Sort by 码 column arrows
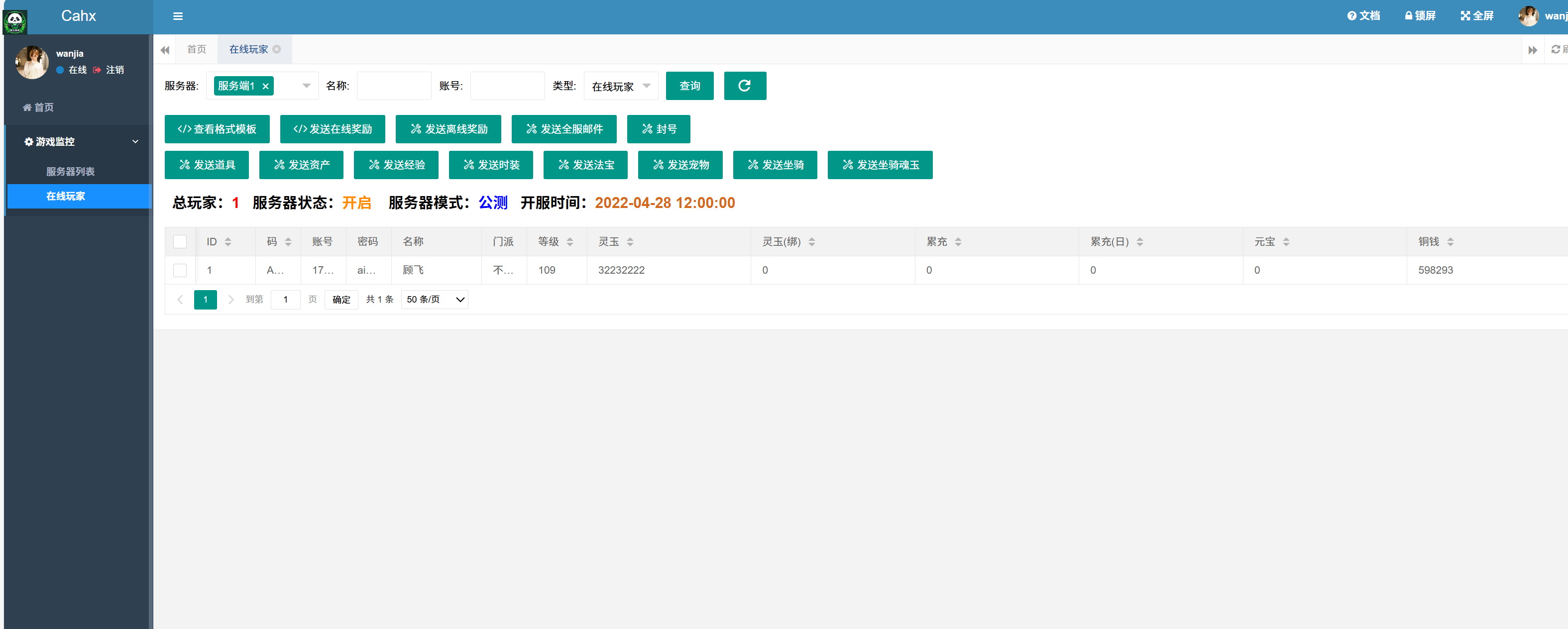 click(288, 241)
